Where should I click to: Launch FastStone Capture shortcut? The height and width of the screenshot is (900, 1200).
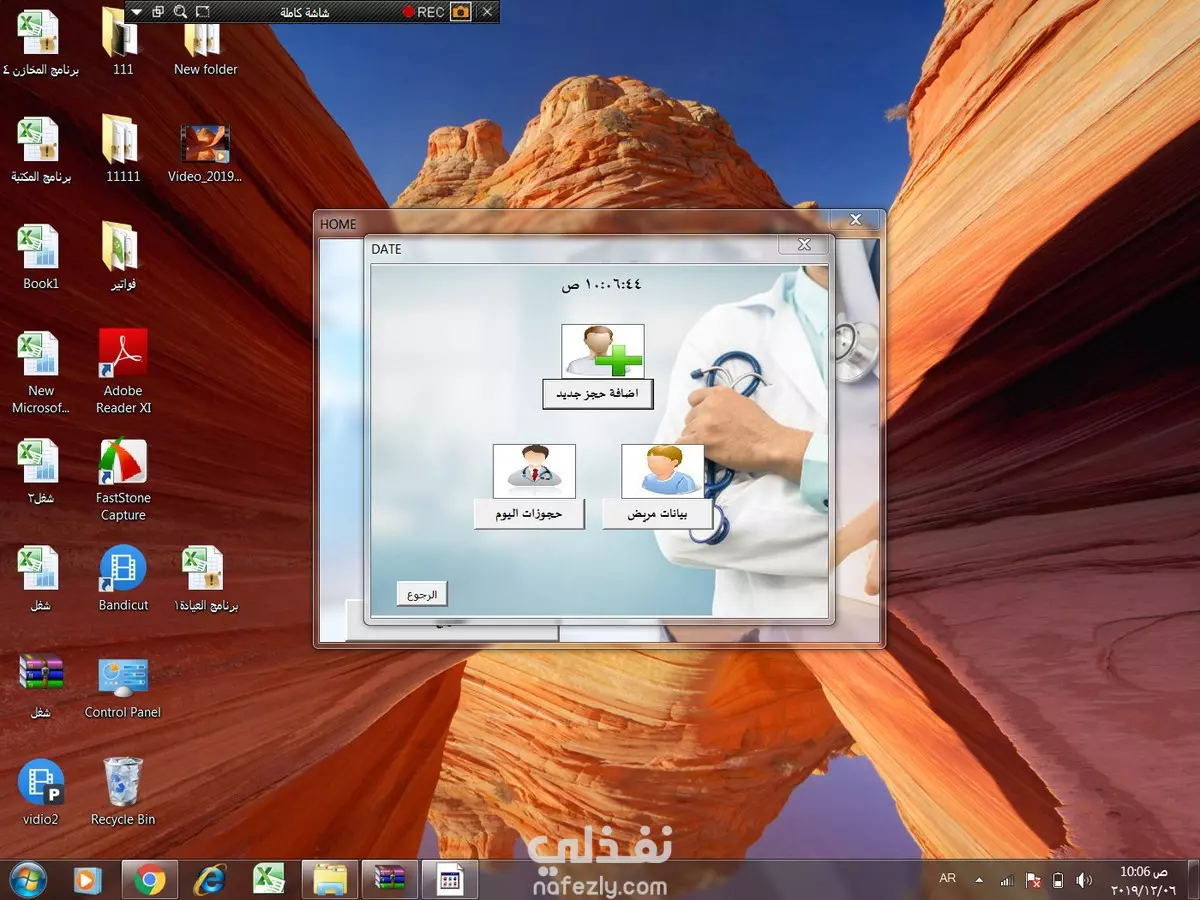pyautogui.click(x=123, y=480)
